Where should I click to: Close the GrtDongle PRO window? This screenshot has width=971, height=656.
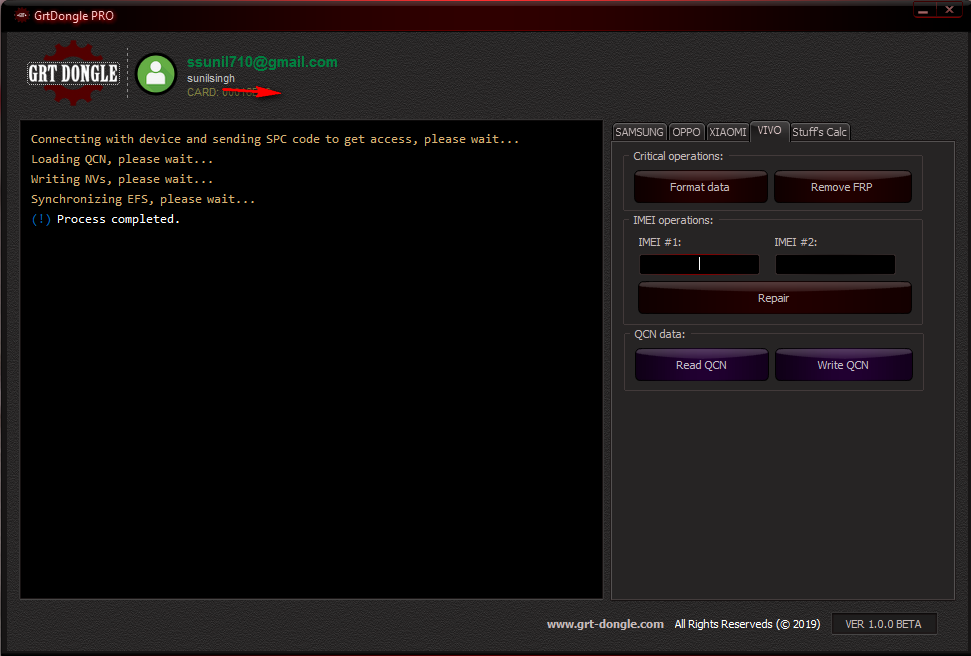tap(949, 10)
